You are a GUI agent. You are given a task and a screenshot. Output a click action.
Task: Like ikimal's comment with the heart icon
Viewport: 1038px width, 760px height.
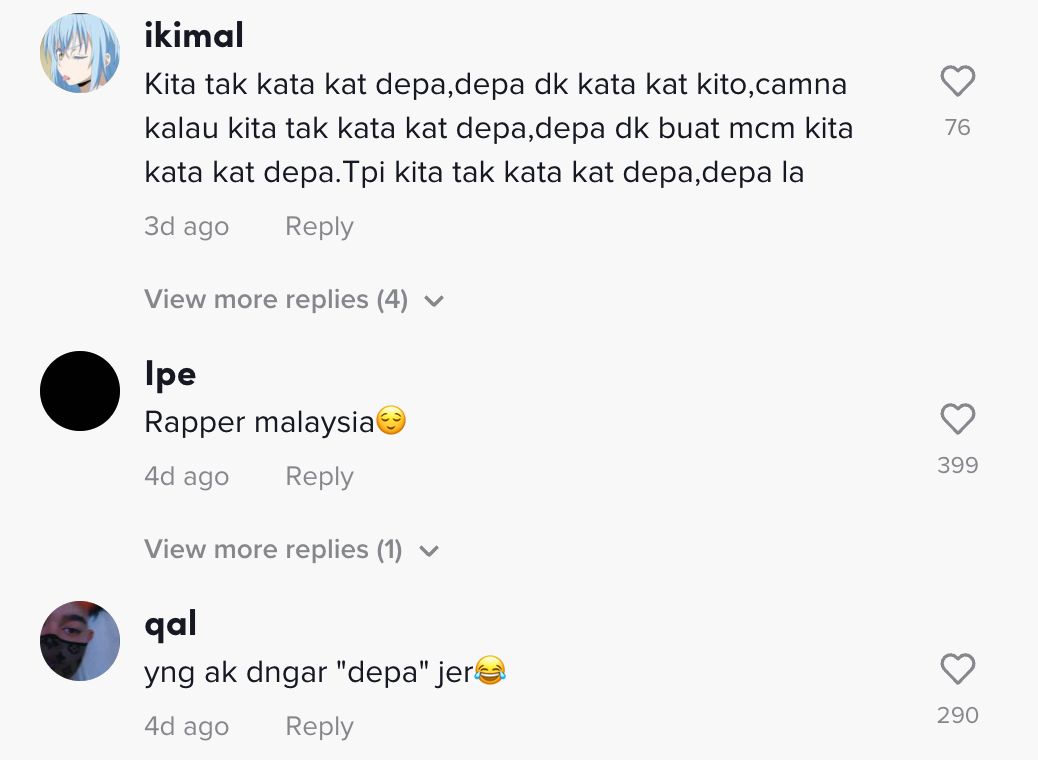(957, 82)
